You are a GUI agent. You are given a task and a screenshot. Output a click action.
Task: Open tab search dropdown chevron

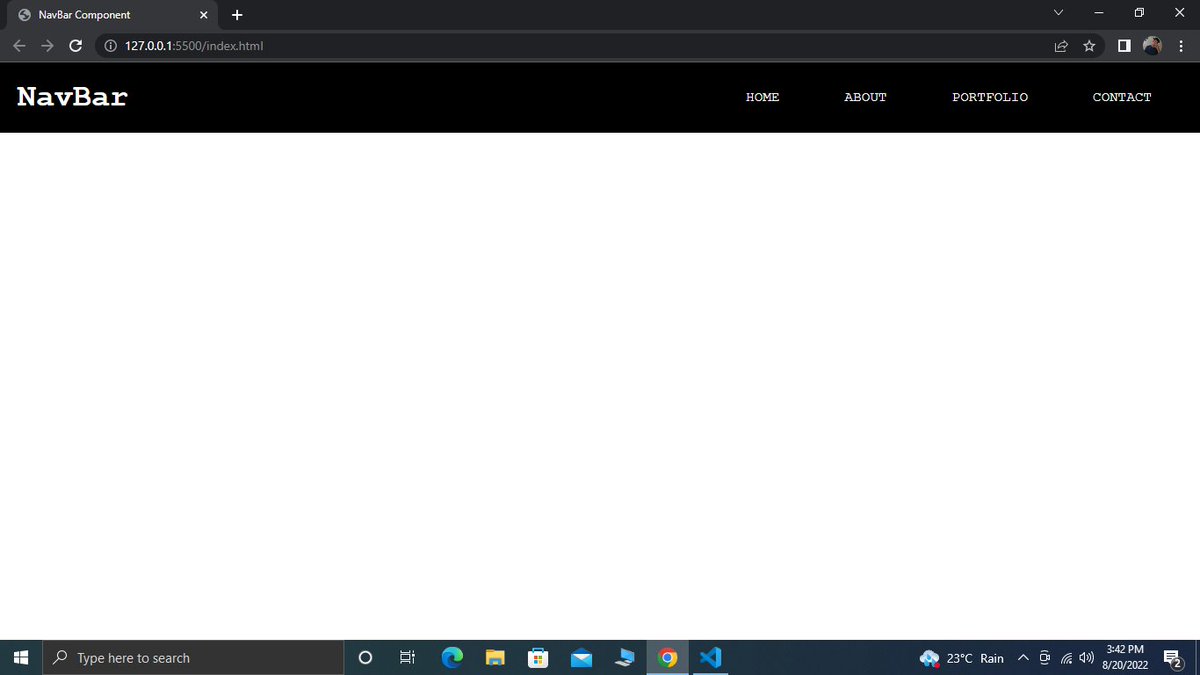1058,13
